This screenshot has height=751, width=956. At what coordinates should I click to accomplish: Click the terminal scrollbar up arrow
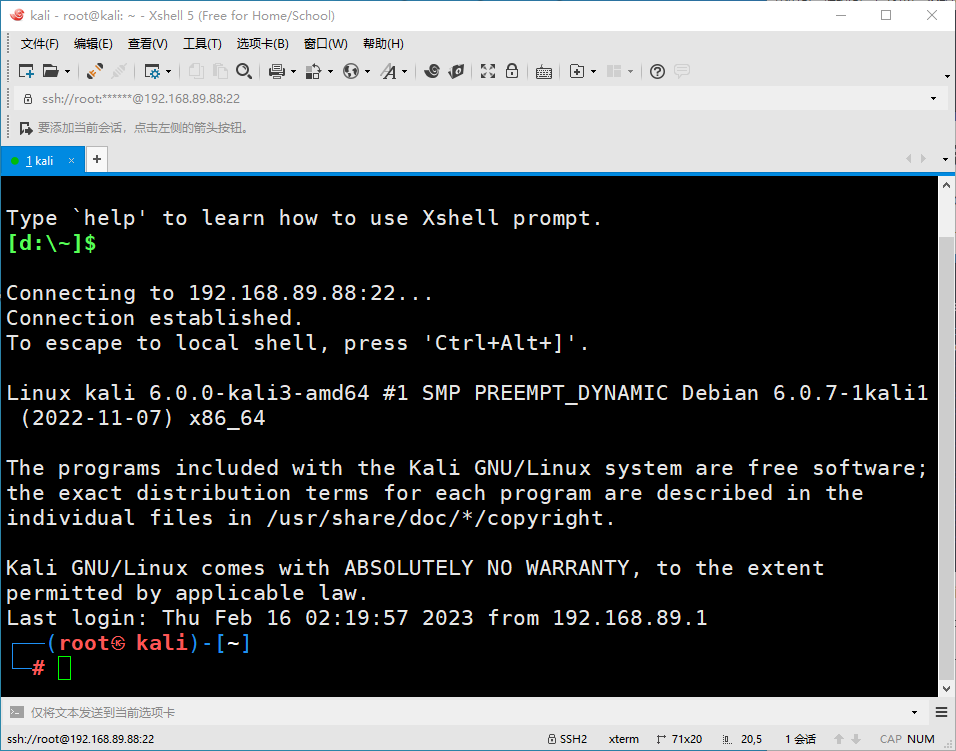(x=946, y=185)
